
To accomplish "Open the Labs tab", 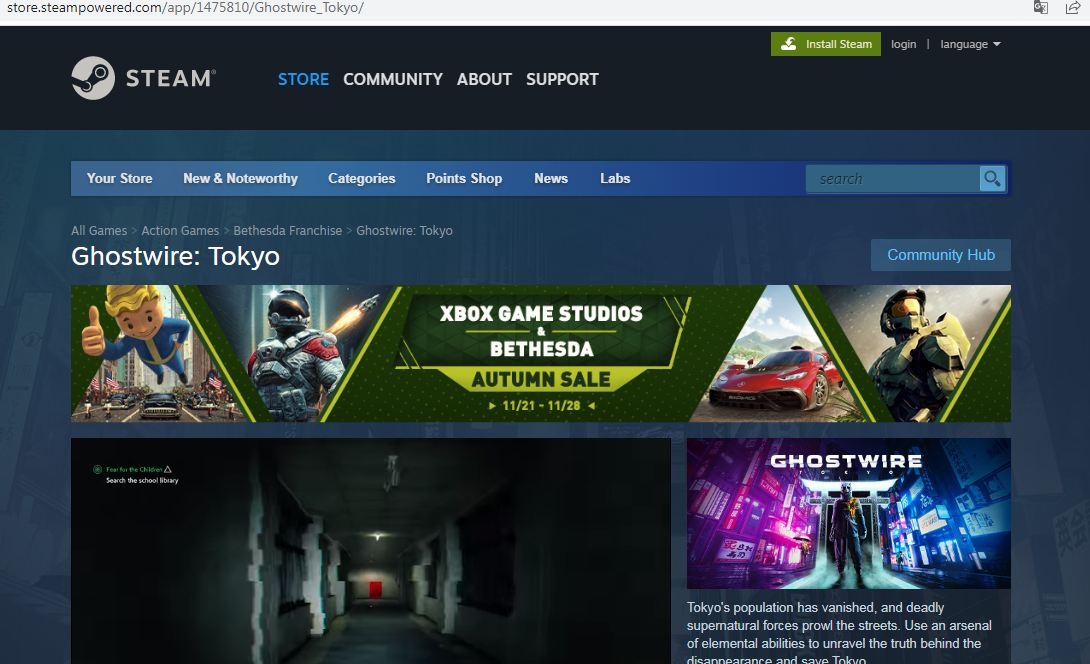I will (615, 179).
